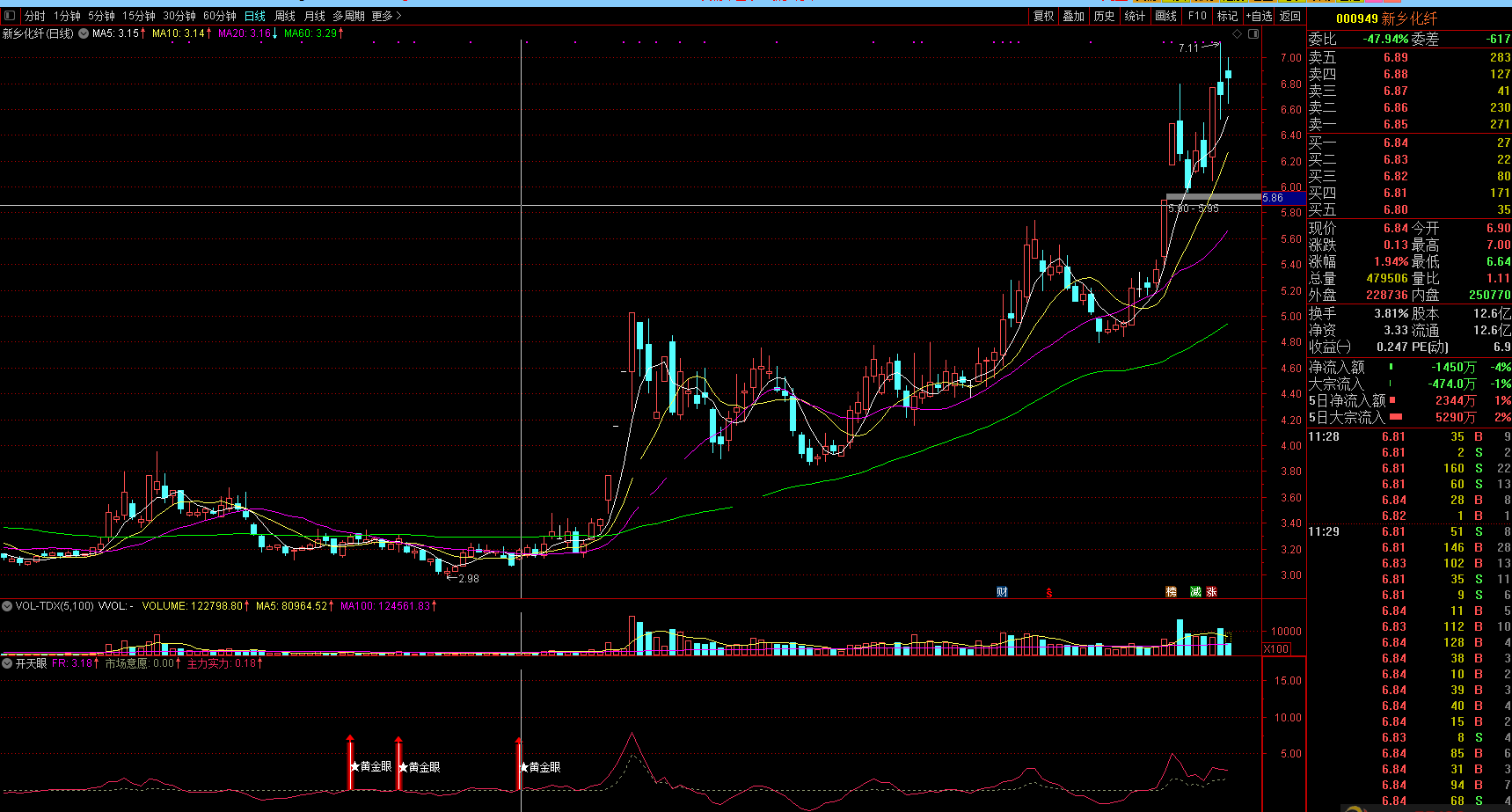Select the 5分钟 period tab
Image resolution: width=1512 pixels, height=812 pixels.
(101, 16)
